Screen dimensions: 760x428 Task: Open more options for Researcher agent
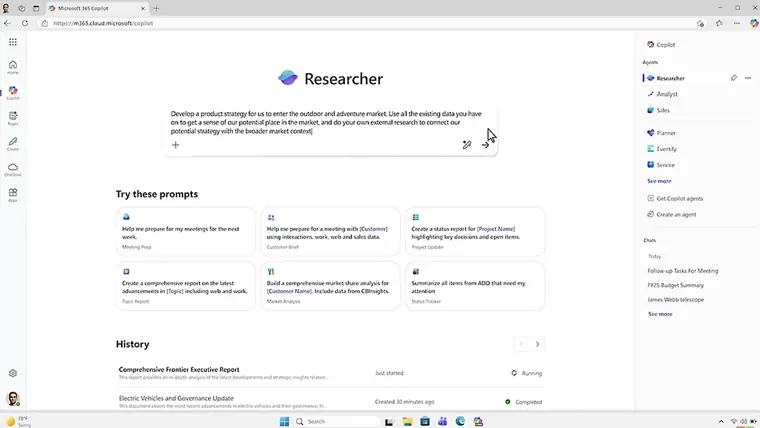pos(748,78)
